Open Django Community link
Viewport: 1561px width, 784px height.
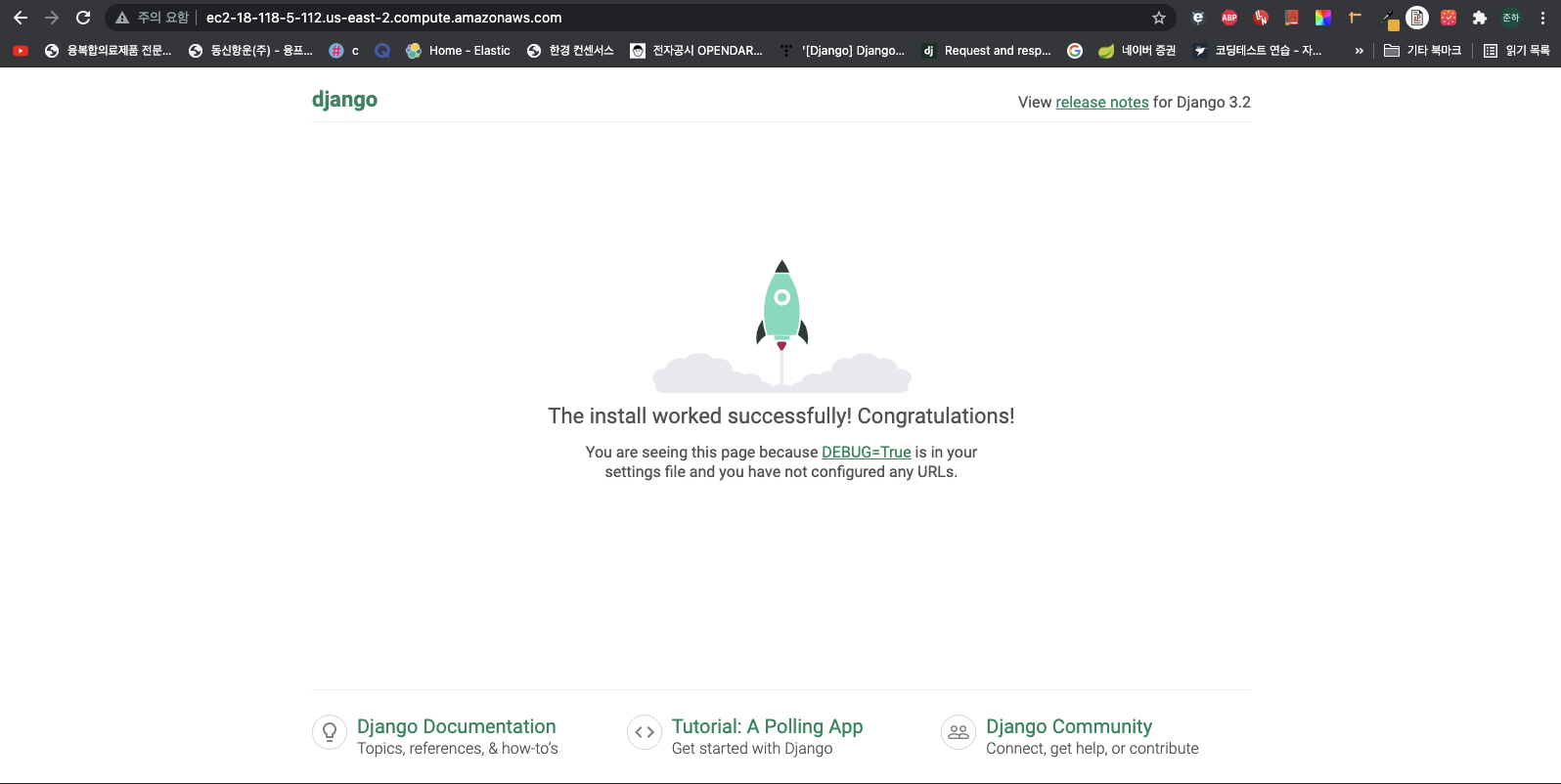(1069, 726)
